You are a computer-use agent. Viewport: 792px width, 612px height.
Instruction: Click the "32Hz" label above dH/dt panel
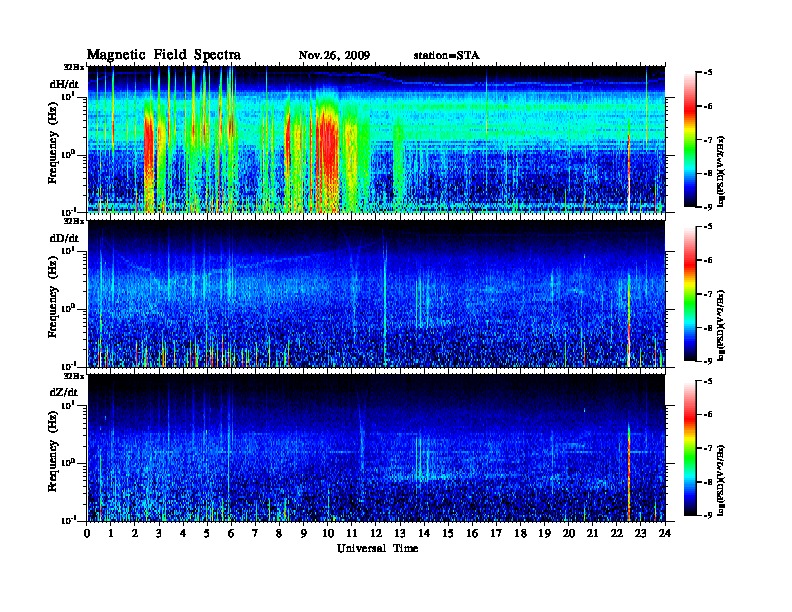[73, 67]
